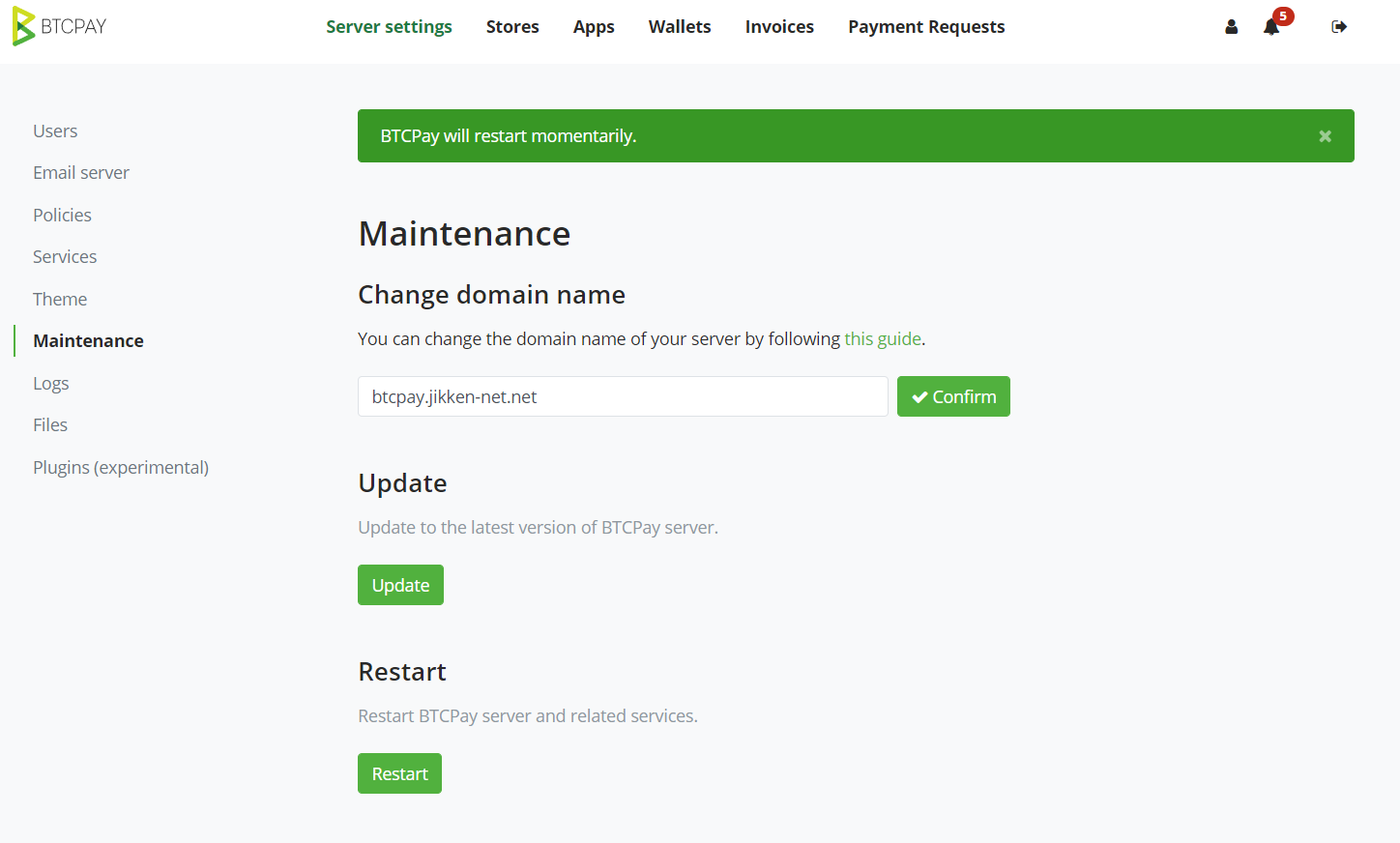Open Services in the sidebar
Viewport: 1400px width, 843px height.
click(65, 257)
